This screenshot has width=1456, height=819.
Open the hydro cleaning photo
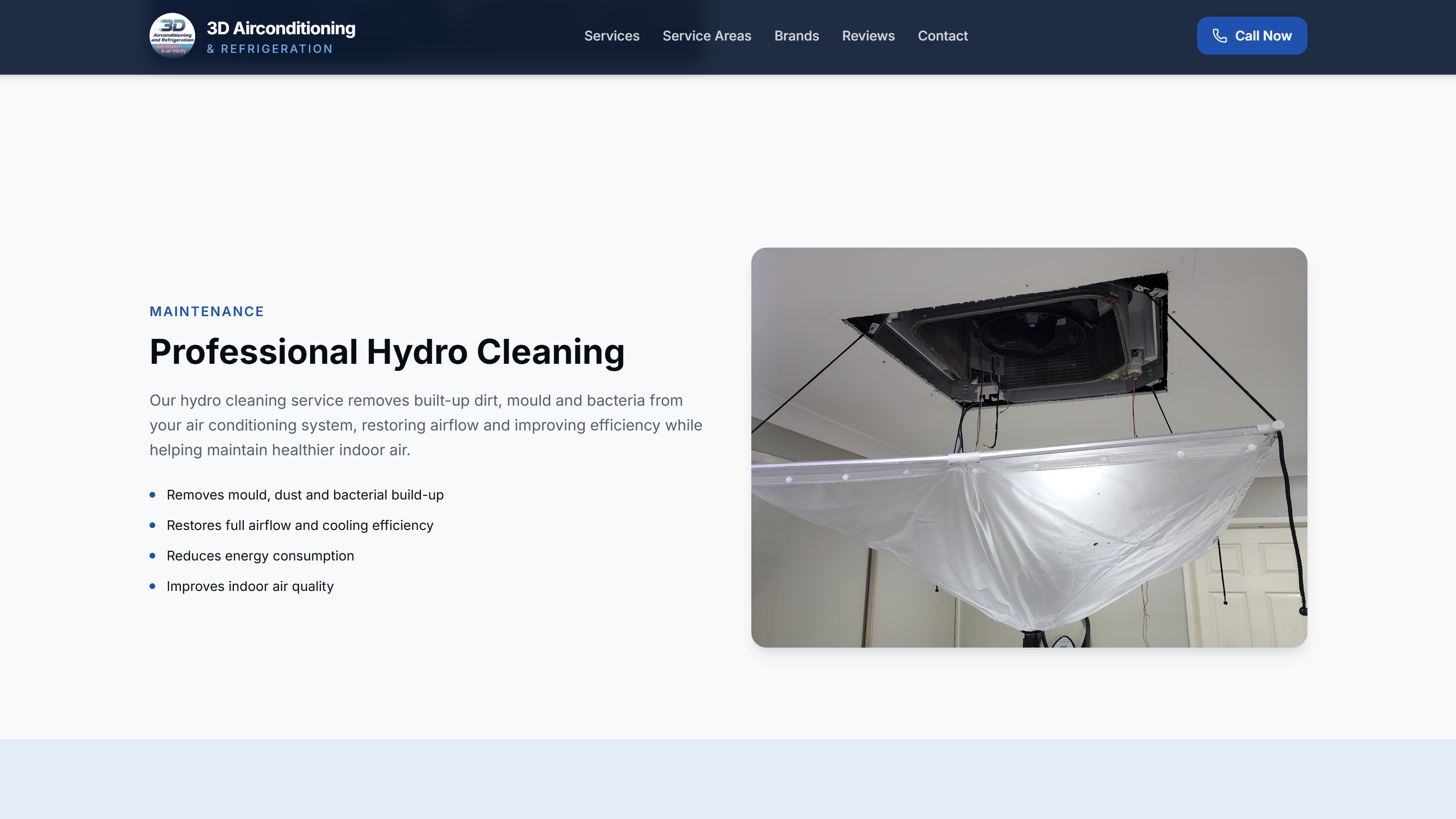[x=1029, y=447]
